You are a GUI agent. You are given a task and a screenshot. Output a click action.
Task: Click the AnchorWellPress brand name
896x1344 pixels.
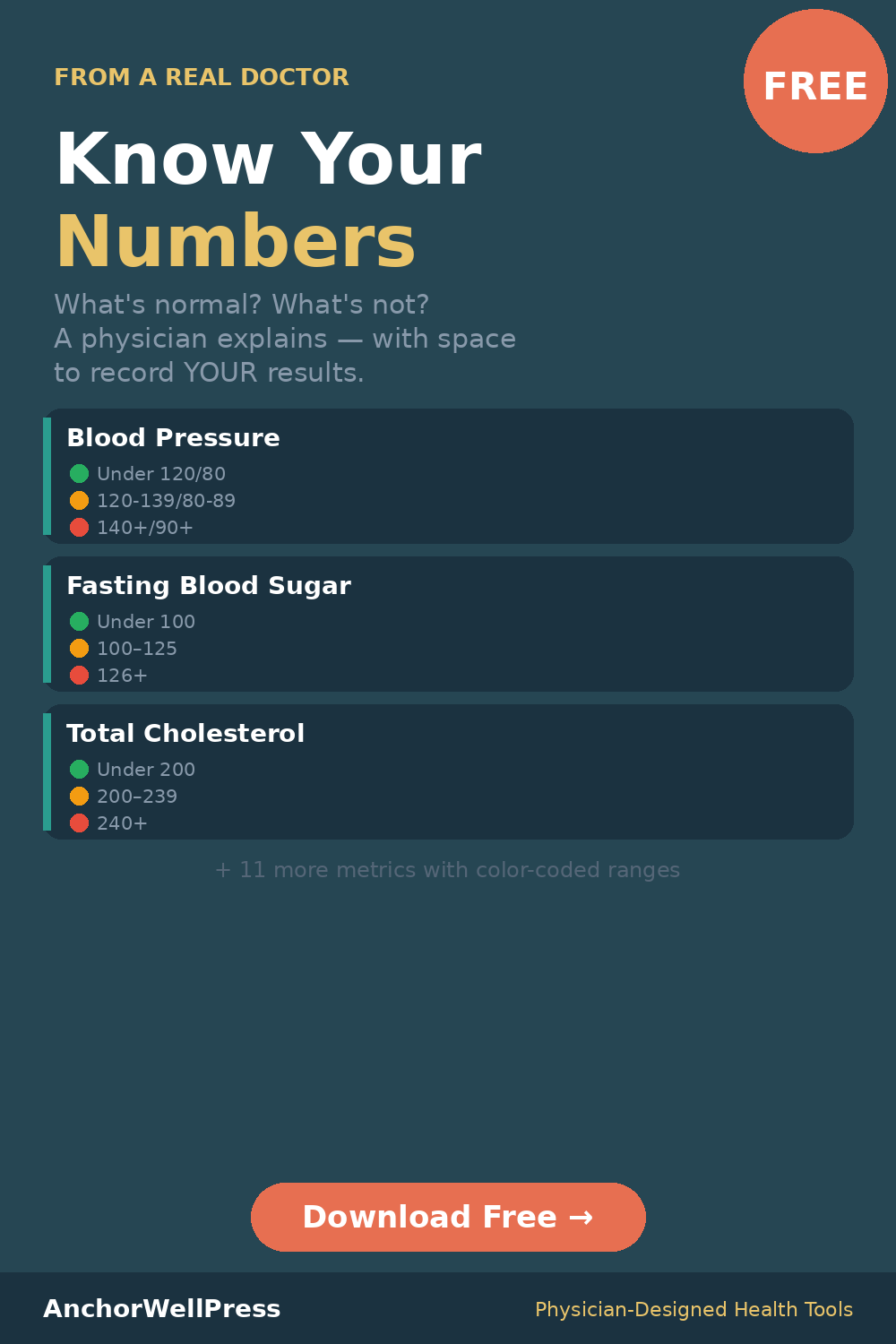[x=162, y=1309]
